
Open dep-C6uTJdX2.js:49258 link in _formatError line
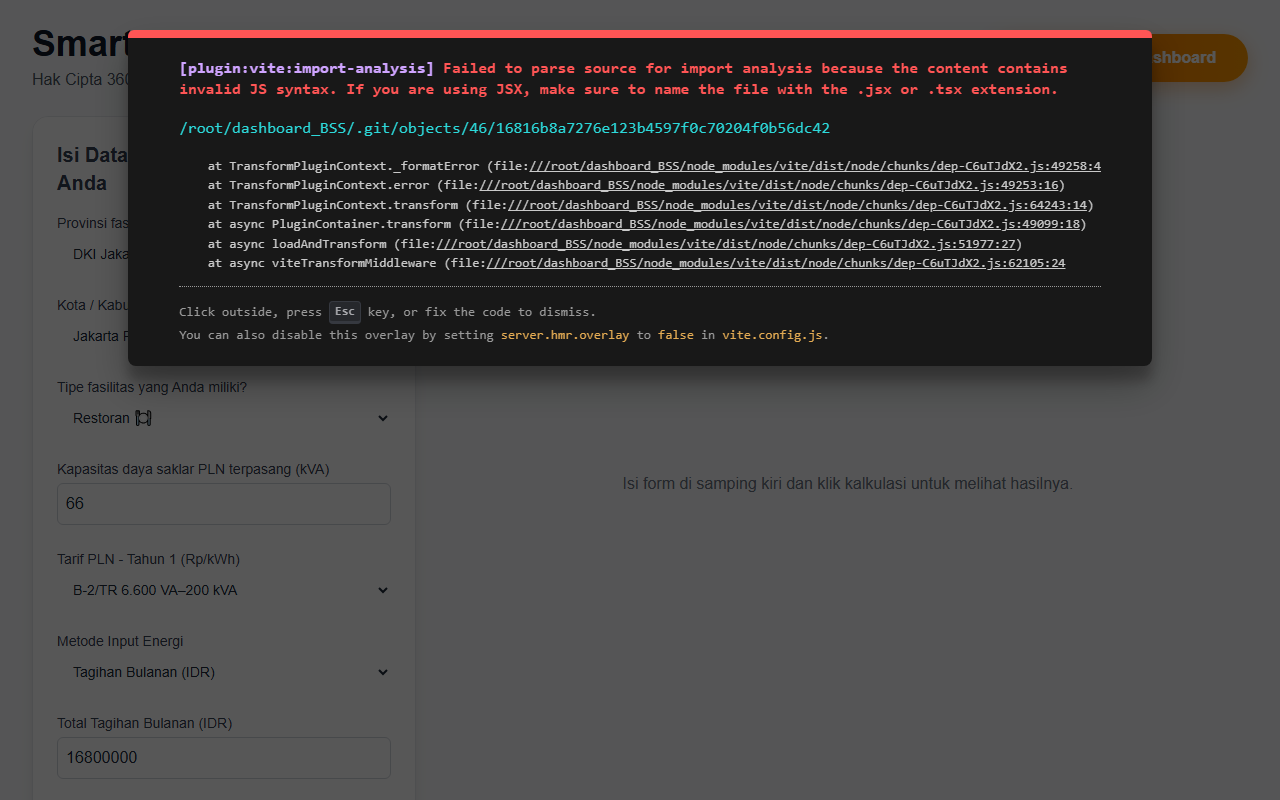point(815,166)
